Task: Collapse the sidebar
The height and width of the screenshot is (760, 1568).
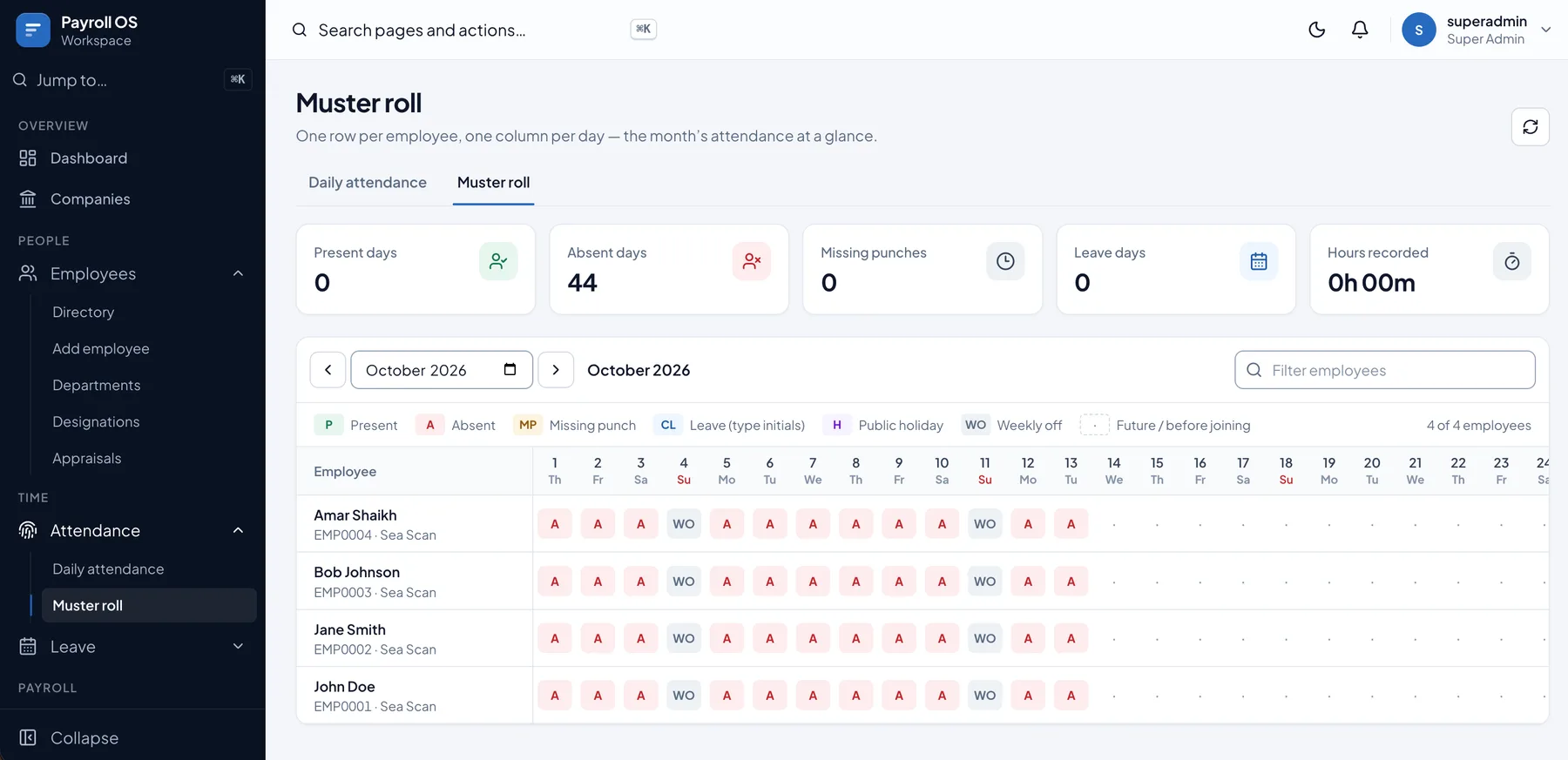Action: click(132, 737)
